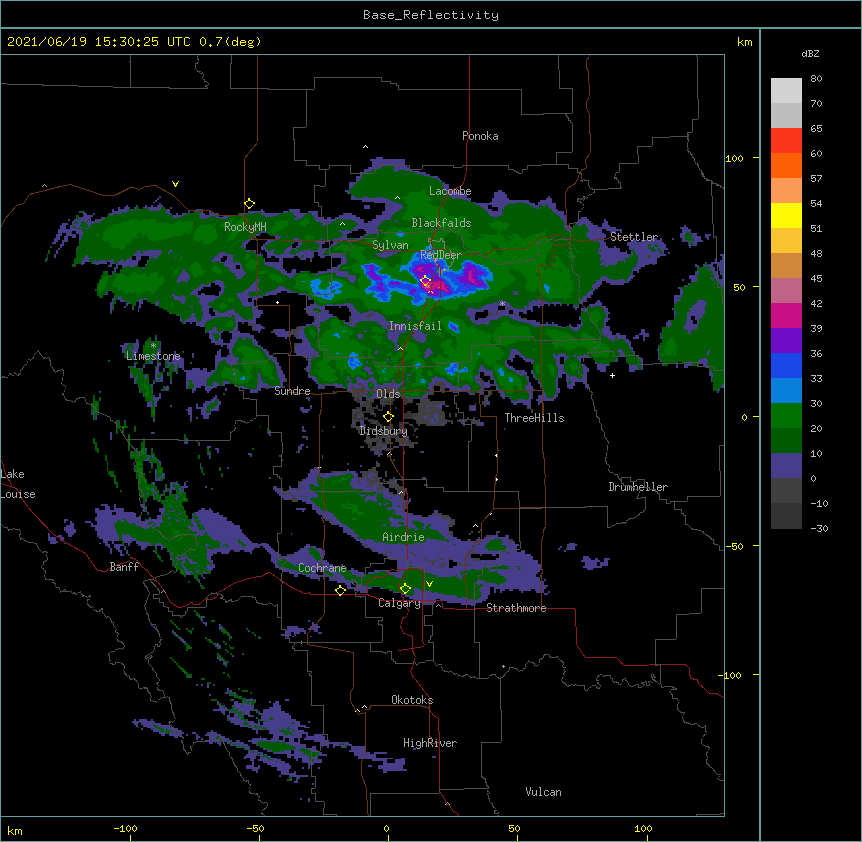
Task: Click the 65 value on dBZ legend
Action: [816, 129]
